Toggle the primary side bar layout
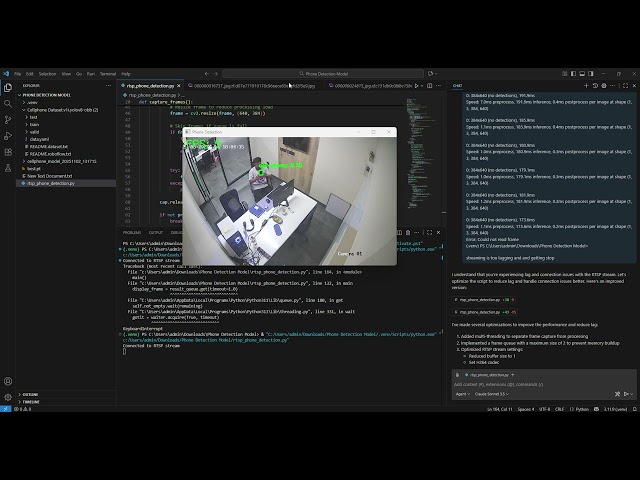Viewport: 640px width, 480px height. click(573, 74)
